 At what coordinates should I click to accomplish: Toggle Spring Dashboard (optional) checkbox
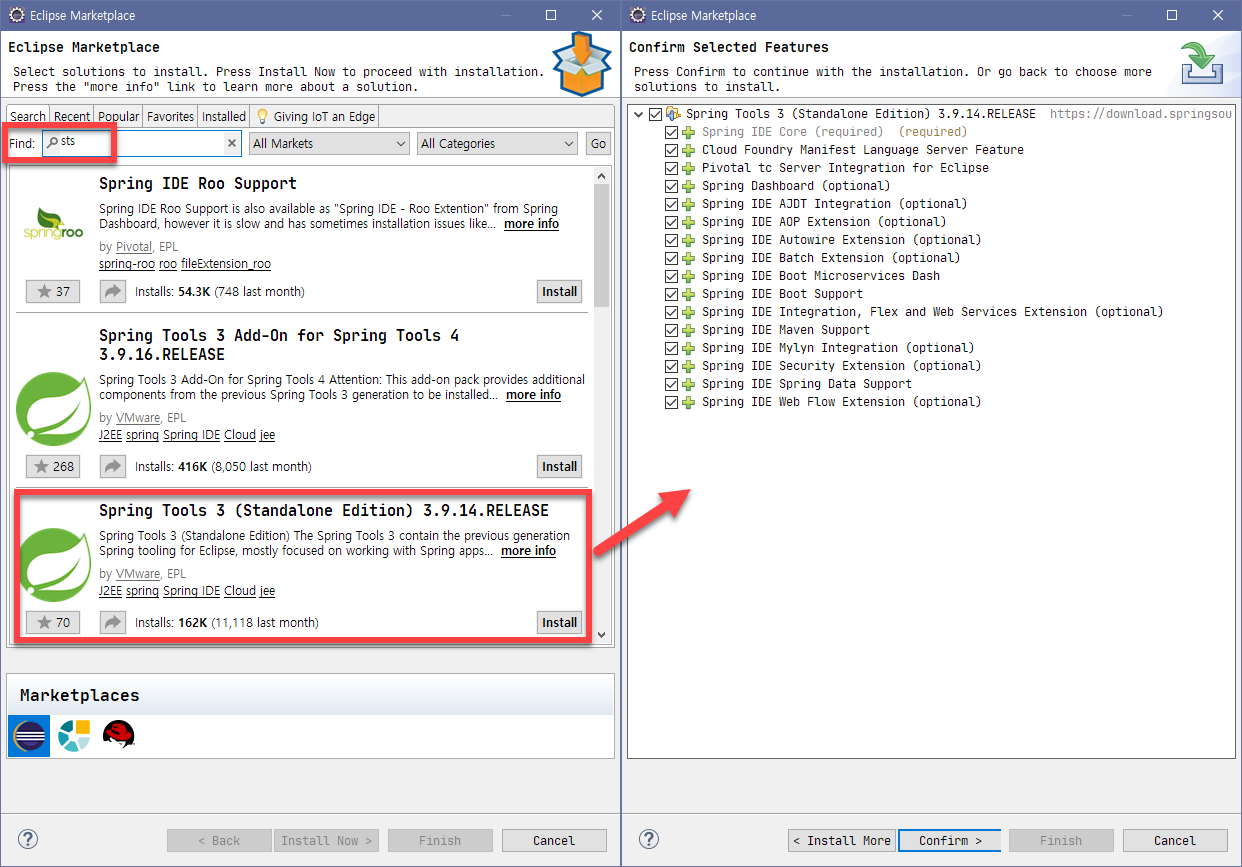(x=671, y=186)
